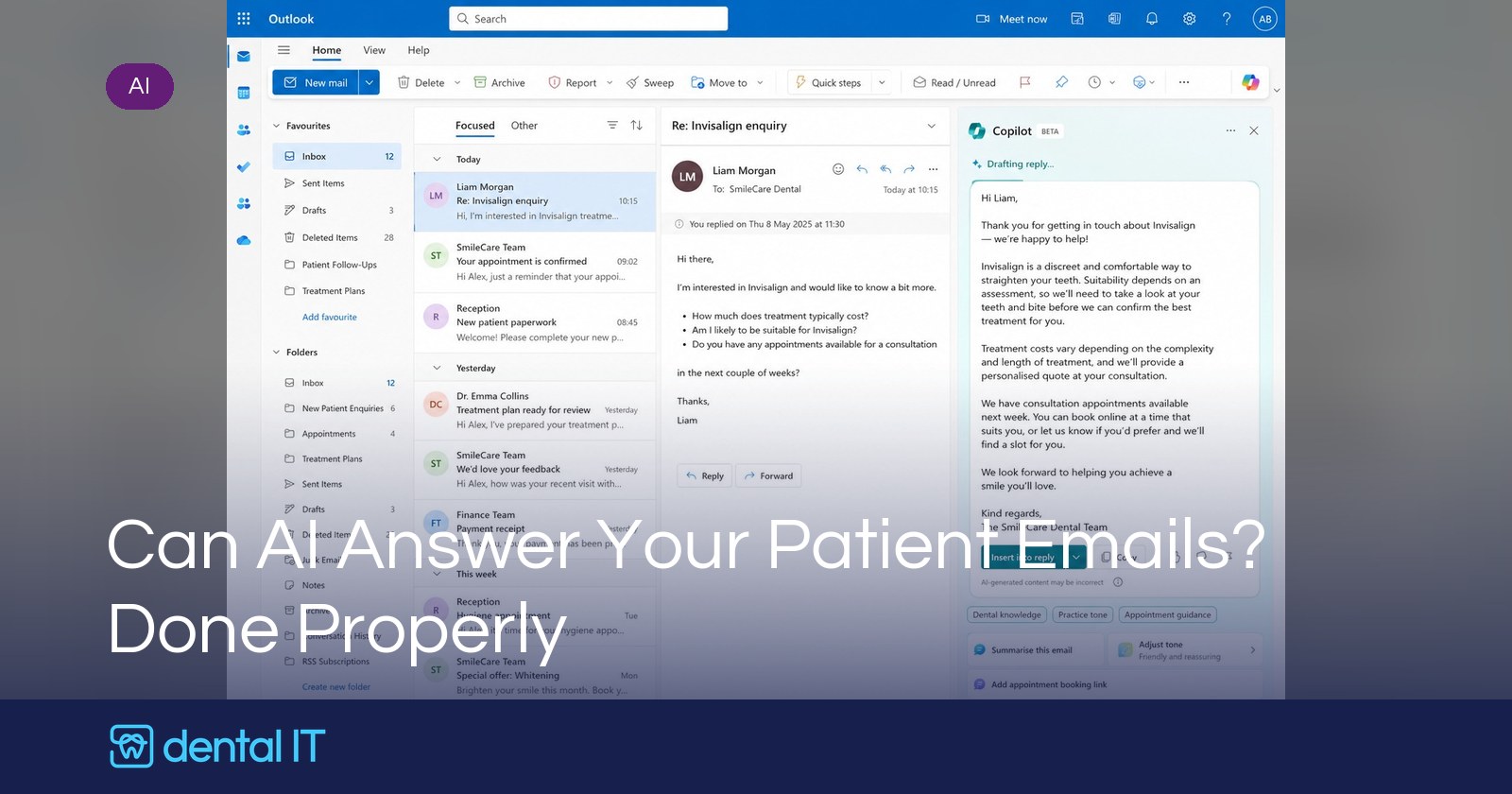
Task: Collapse the Favourites section
Action: [x=277, y=126]
